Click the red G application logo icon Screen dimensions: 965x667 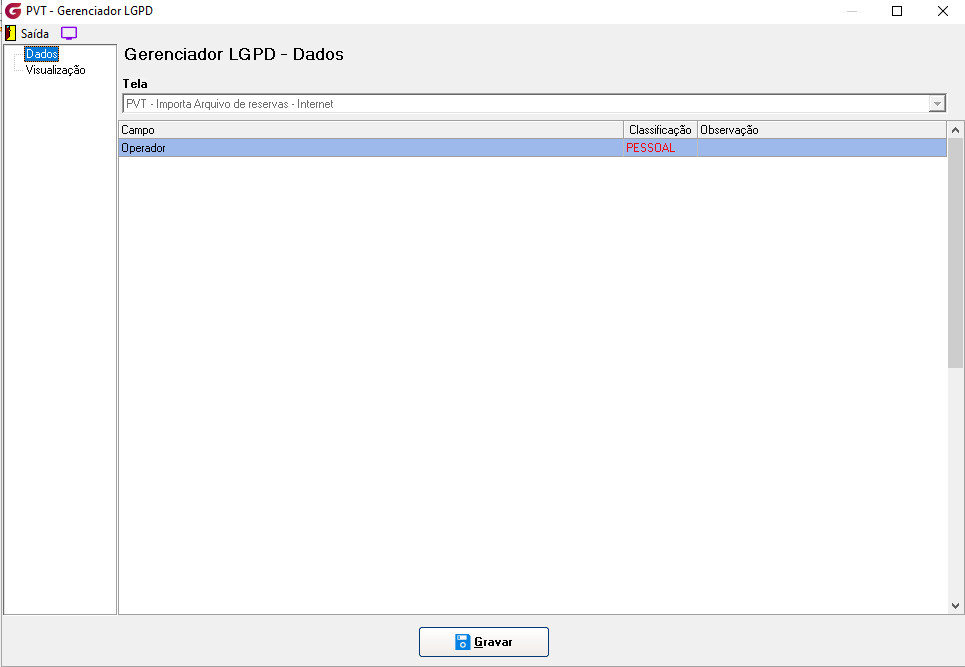coord(13,10)
